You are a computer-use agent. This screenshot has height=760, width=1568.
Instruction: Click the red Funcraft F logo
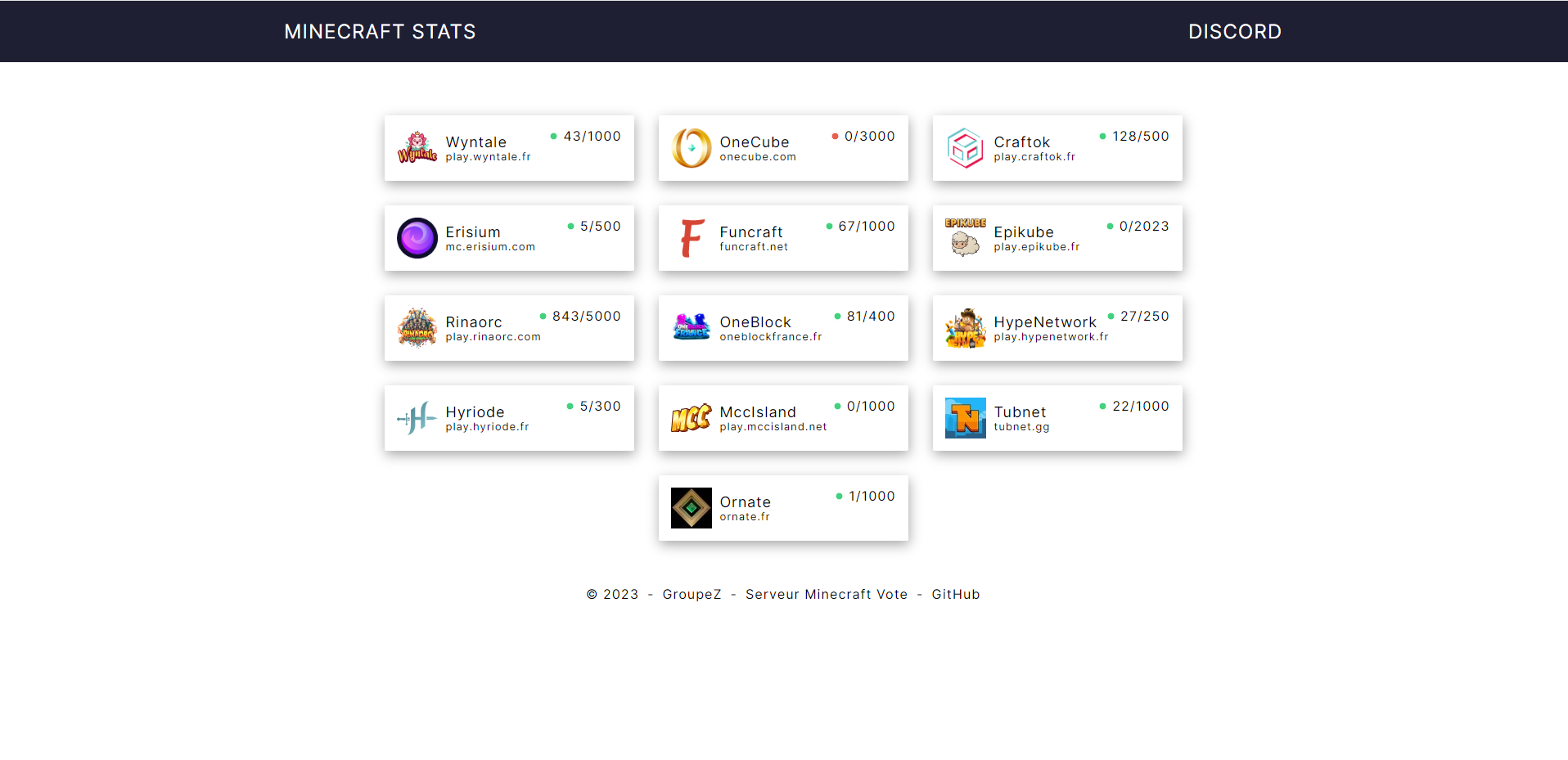(691, 238)
